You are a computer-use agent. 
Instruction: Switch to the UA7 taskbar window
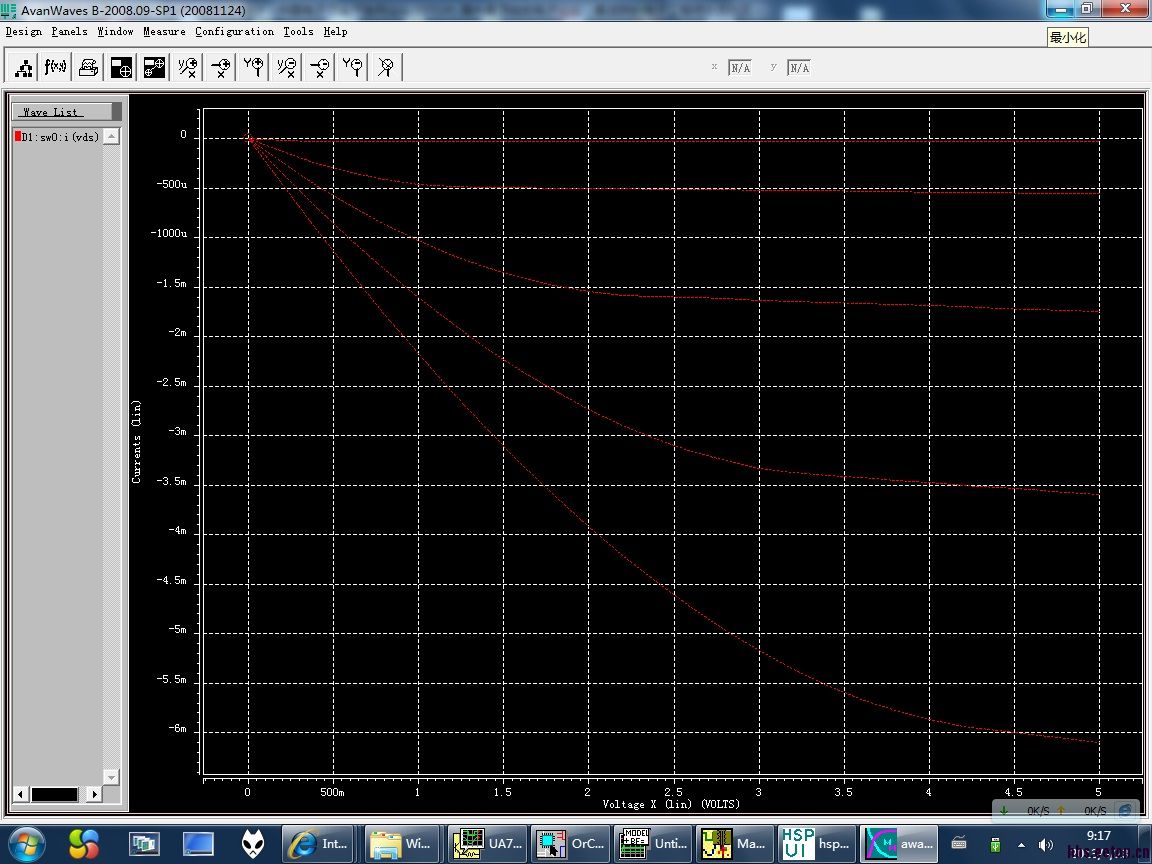pos(485,843)
